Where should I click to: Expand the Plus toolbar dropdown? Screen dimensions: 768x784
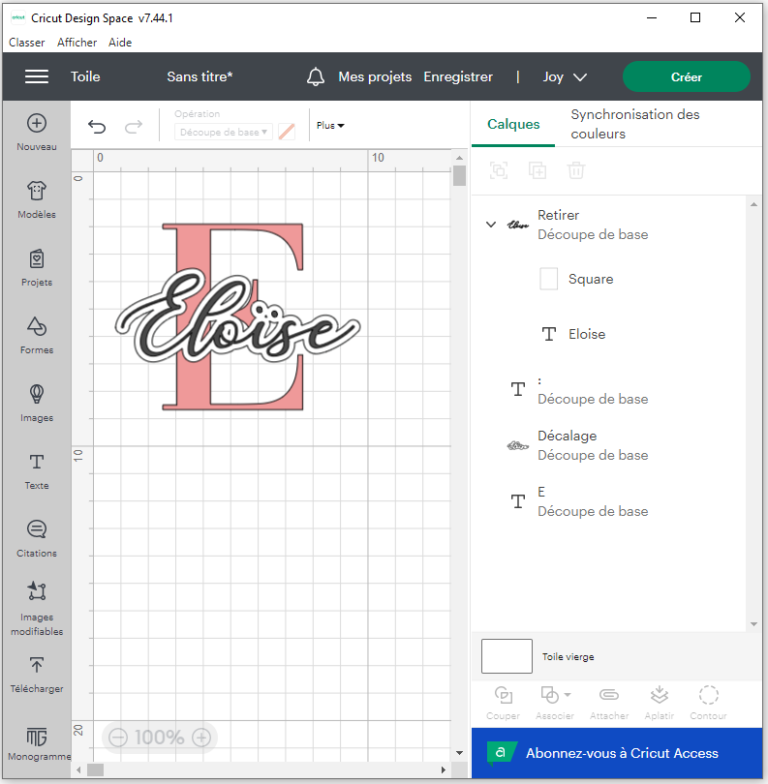point(330,126)
